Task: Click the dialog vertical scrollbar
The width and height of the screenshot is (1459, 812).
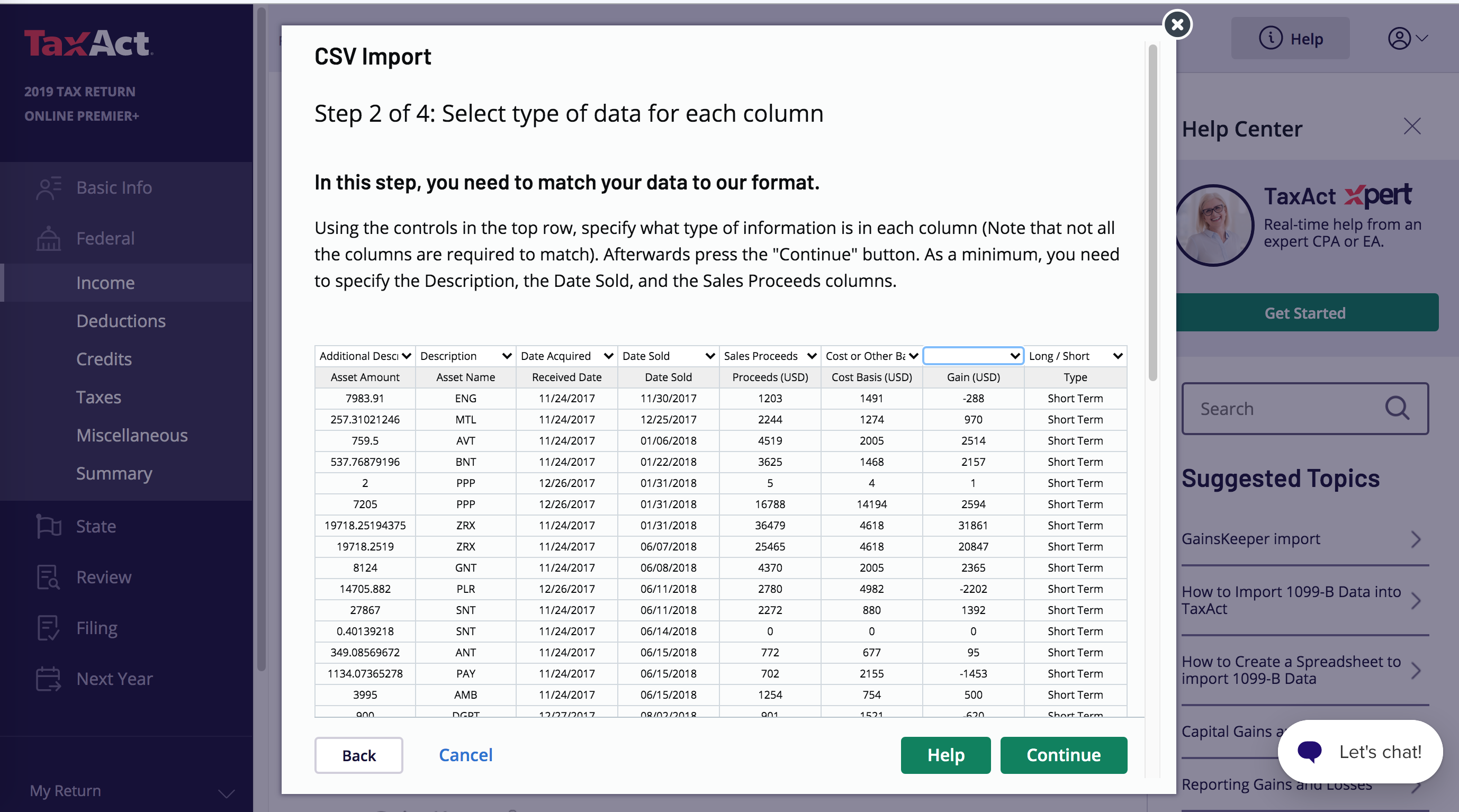Action: pos(1152,212)
